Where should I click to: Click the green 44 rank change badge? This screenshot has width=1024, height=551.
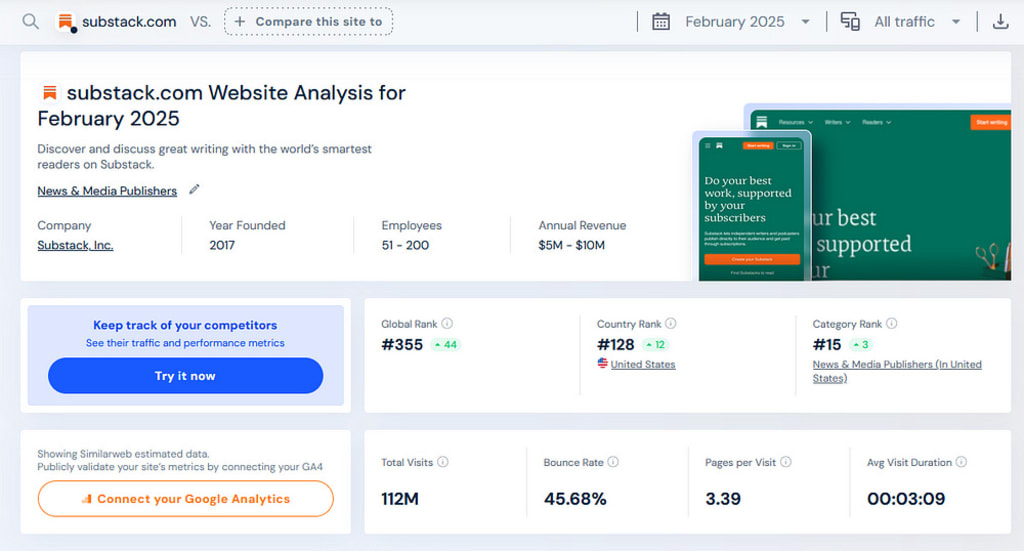pyautogui.click(x=446, y=345)
